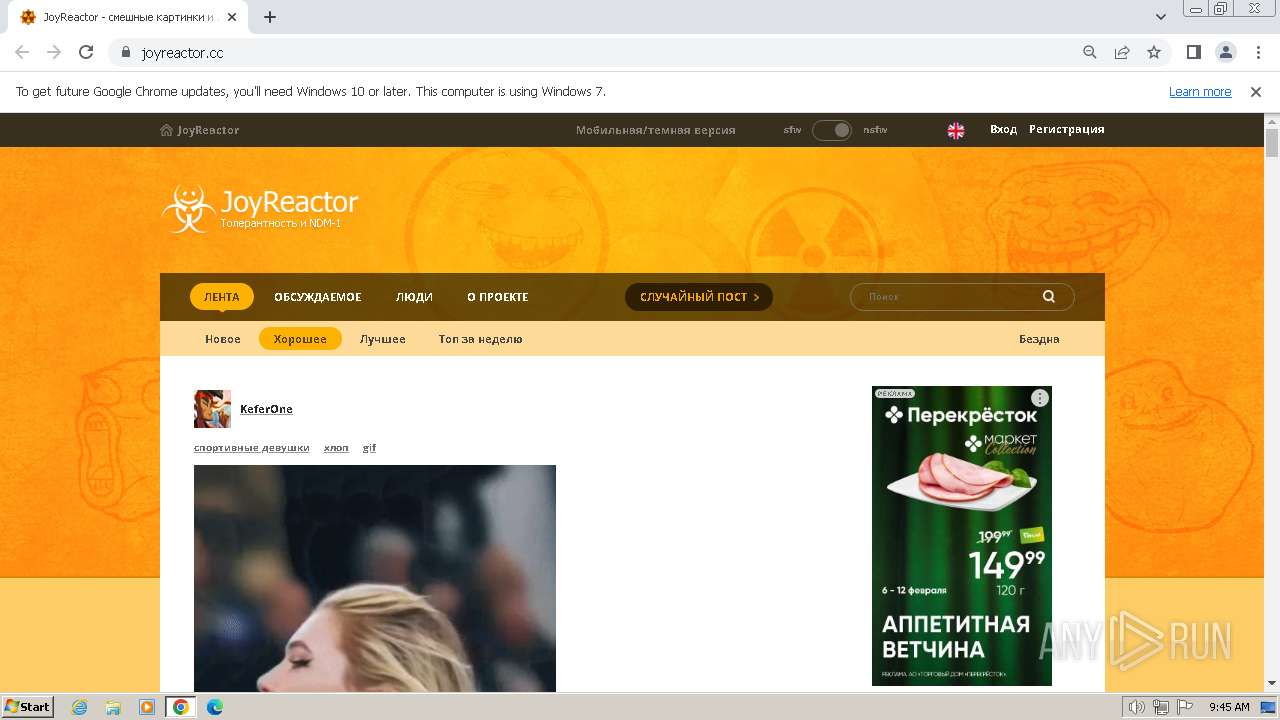
Task: Select the Хорошее subtab
Action: (300, 339)
